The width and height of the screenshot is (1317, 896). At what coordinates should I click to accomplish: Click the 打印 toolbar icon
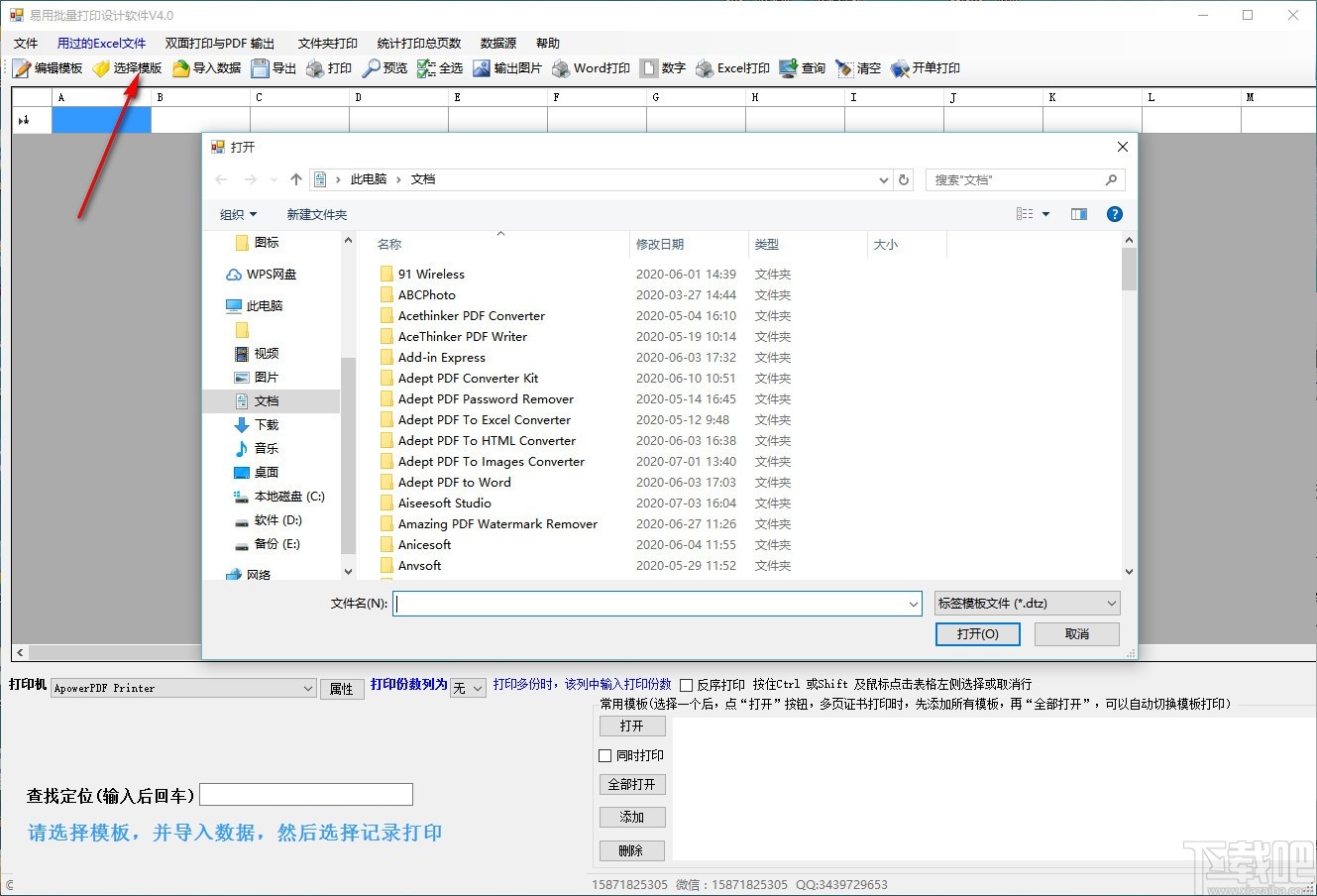[330, 67]
